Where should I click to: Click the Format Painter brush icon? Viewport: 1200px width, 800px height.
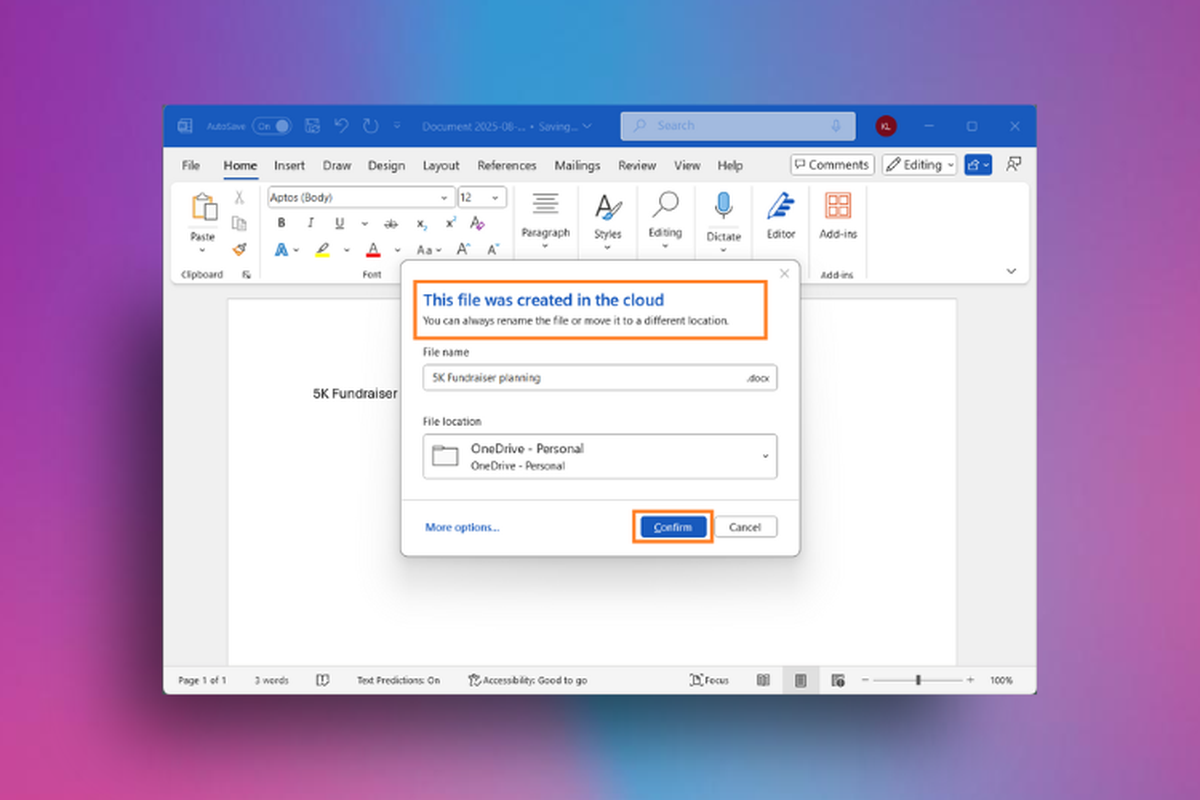pyautogui.click(x=239, y=249)
